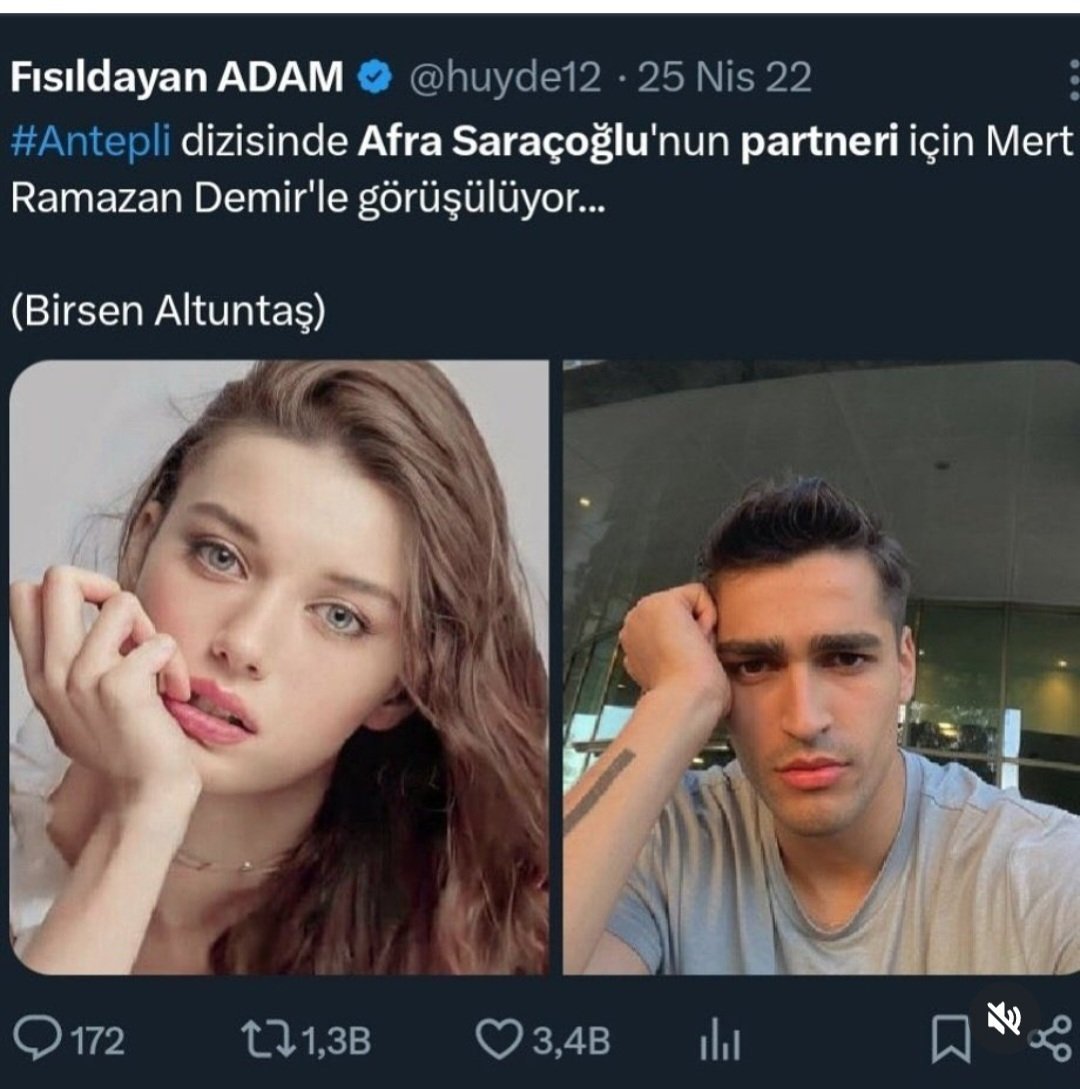Viewport: 1080px width, 1089px height.
Task: Open the right selfie photo of the man
Action: (x=821, y=667)
